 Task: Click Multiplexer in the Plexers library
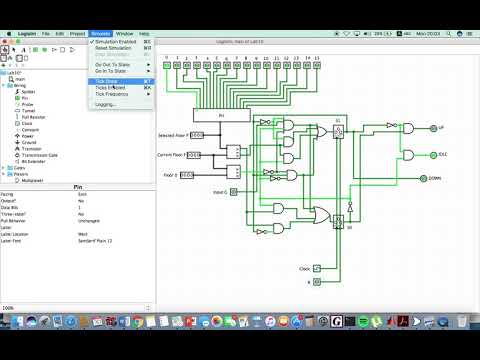pos(32,180)
